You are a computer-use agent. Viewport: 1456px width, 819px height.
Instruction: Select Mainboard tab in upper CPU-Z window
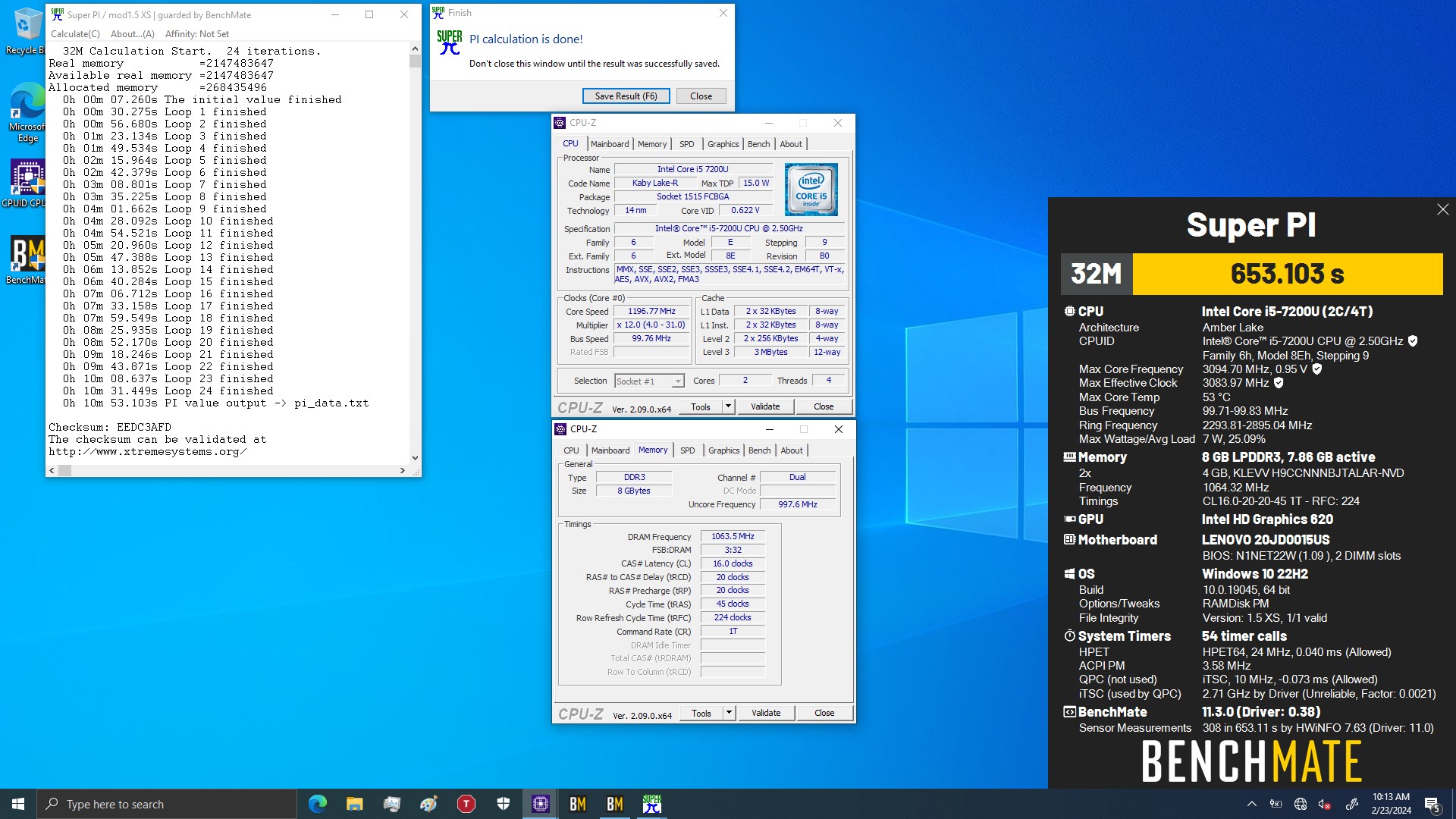point(610,144)
